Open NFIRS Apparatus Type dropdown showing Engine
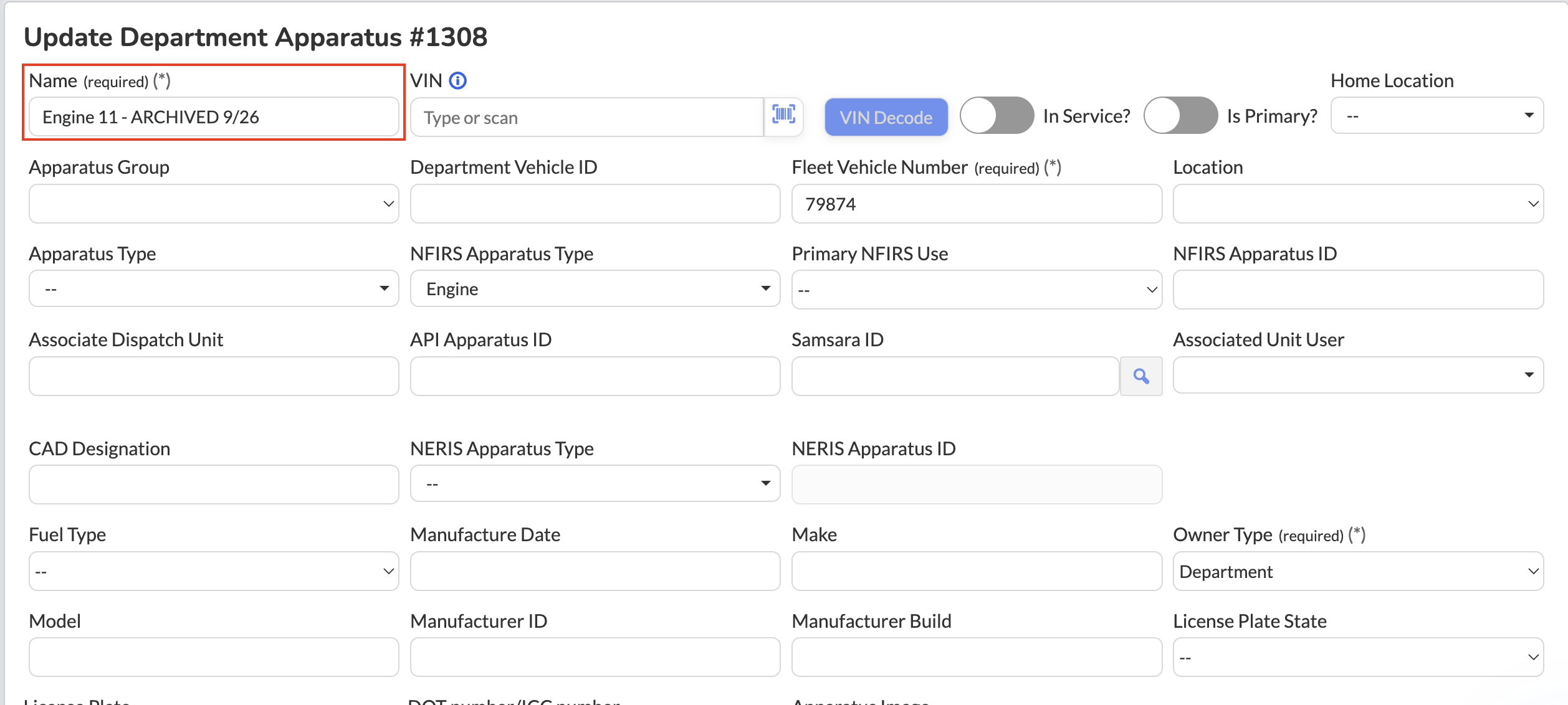This screenshot has height=705, width=1568. (595, 289)
